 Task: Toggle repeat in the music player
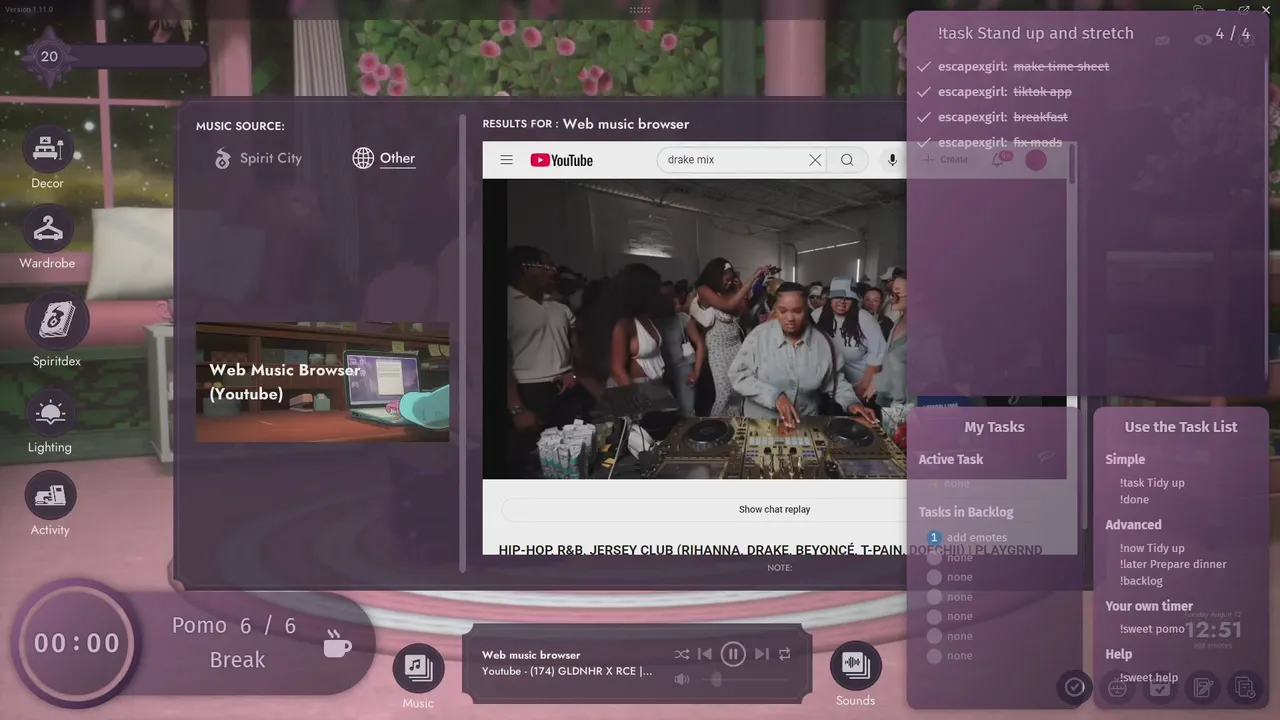[785, 654]
